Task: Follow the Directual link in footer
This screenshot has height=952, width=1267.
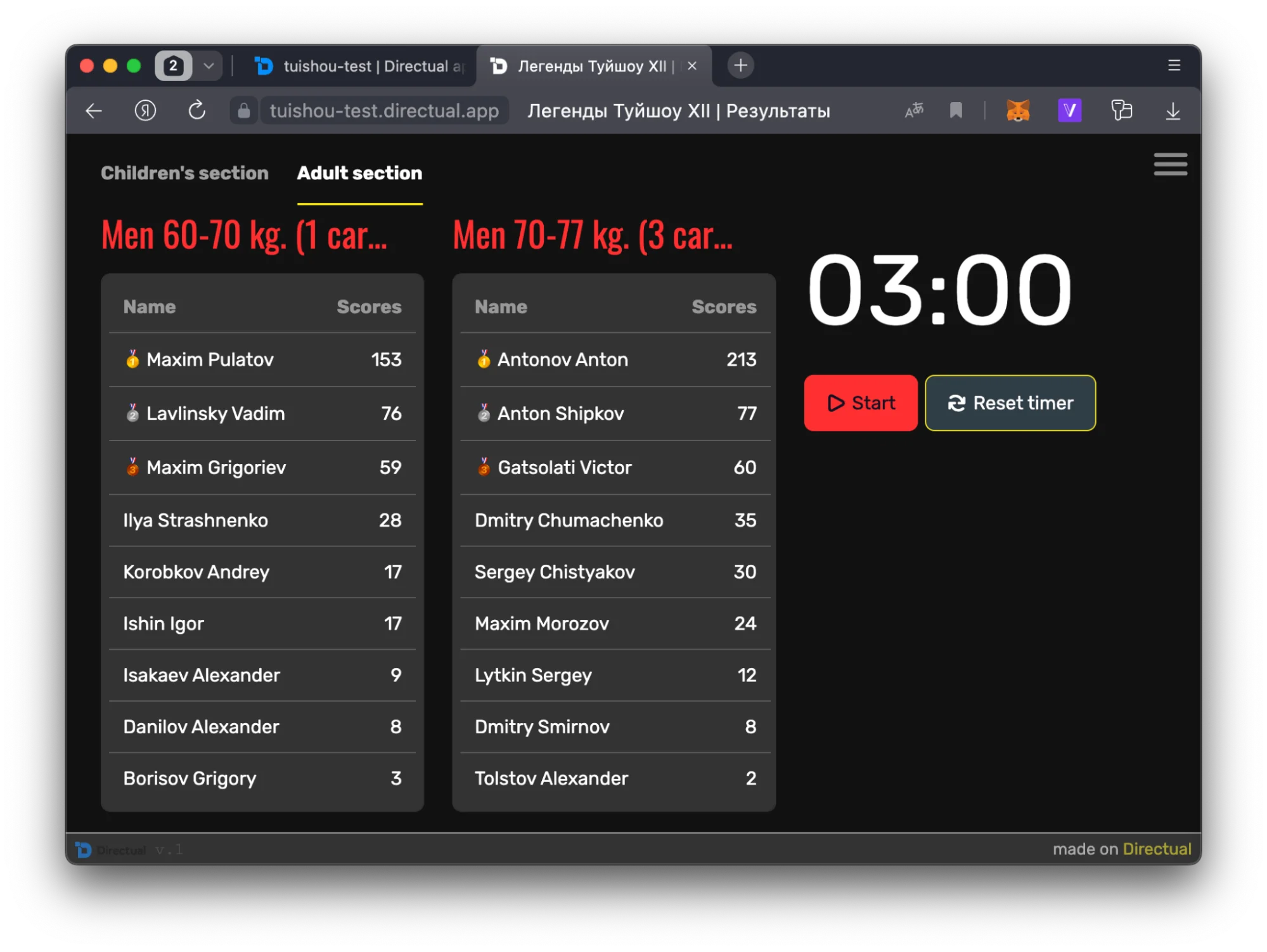Action: (x=1157, y=849)
